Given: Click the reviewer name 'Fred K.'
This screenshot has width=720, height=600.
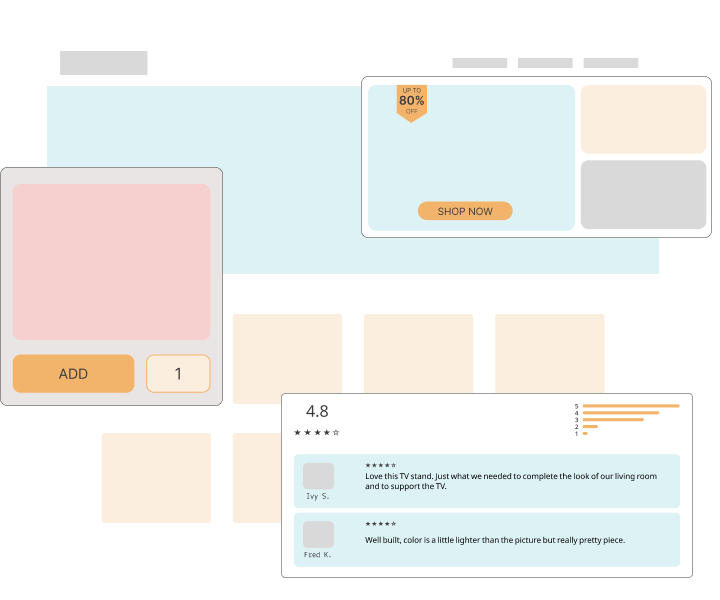Looking at the screenshot, I should pyautogui.click(x=317, y=555).
